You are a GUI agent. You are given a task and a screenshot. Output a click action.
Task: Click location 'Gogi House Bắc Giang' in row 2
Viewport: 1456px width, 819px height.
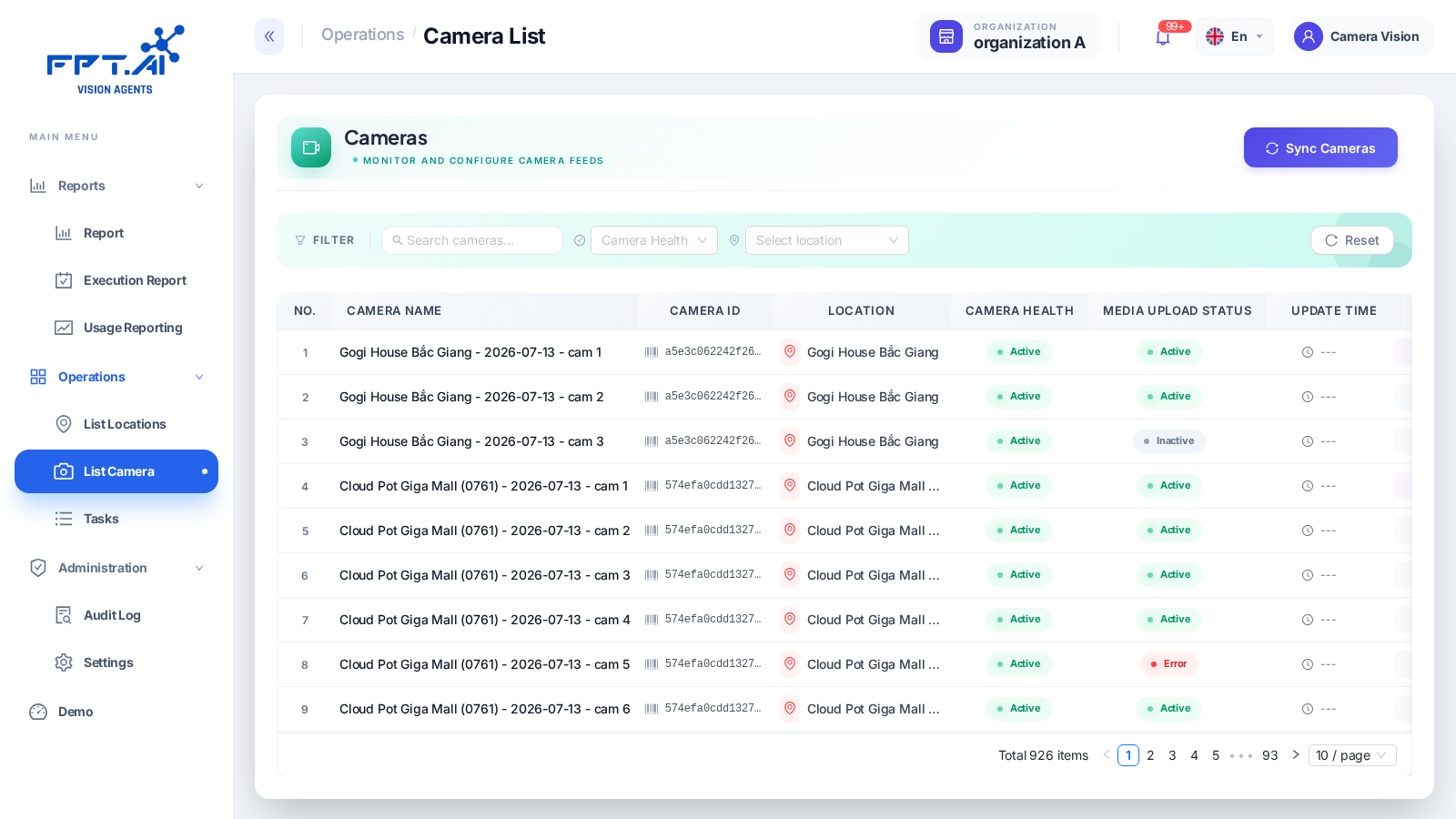pyautogui.click(x=873, y=397)
